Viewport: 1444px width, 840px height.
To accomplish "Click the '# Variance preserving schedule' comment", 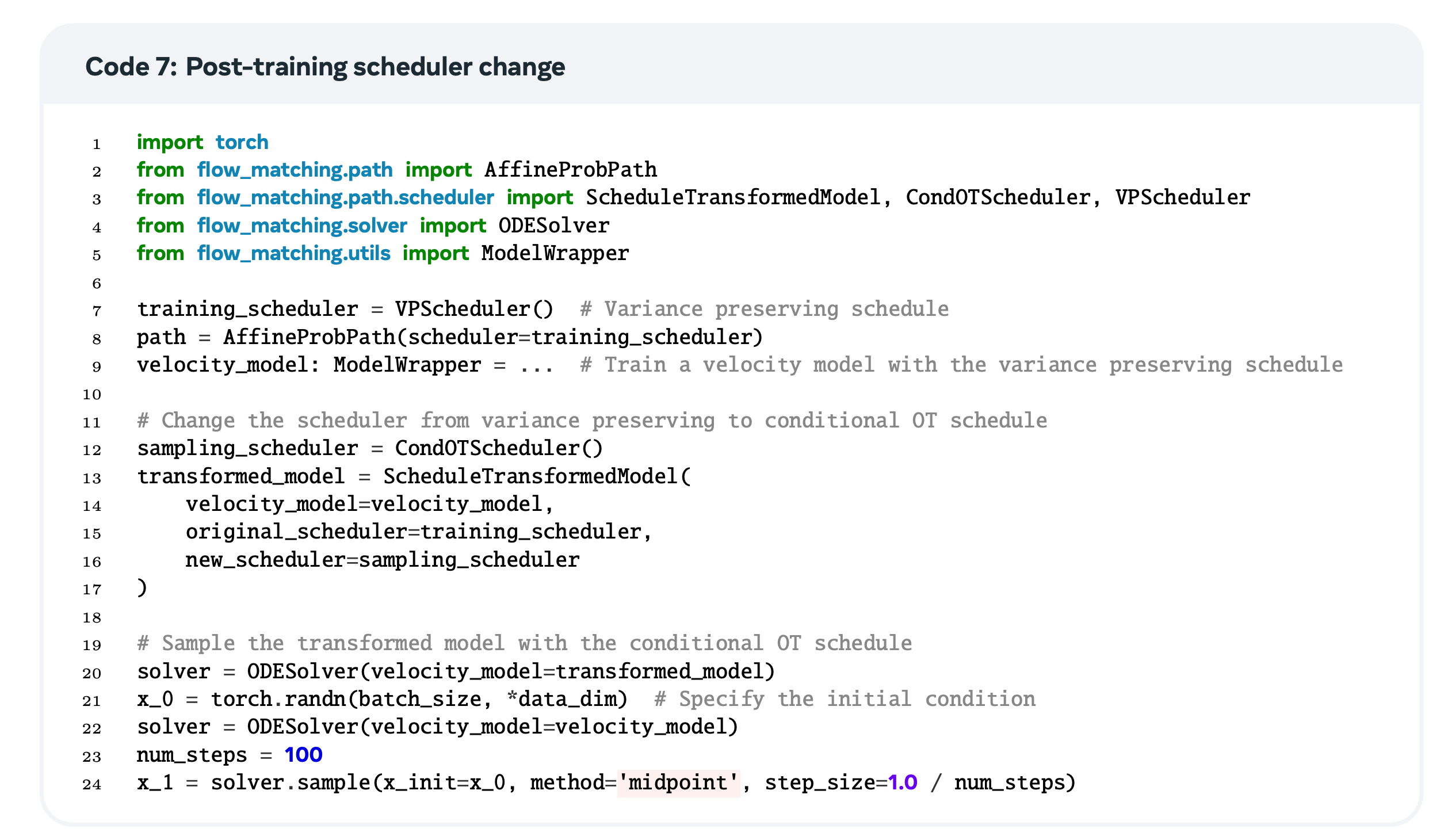I will (764, 309).
